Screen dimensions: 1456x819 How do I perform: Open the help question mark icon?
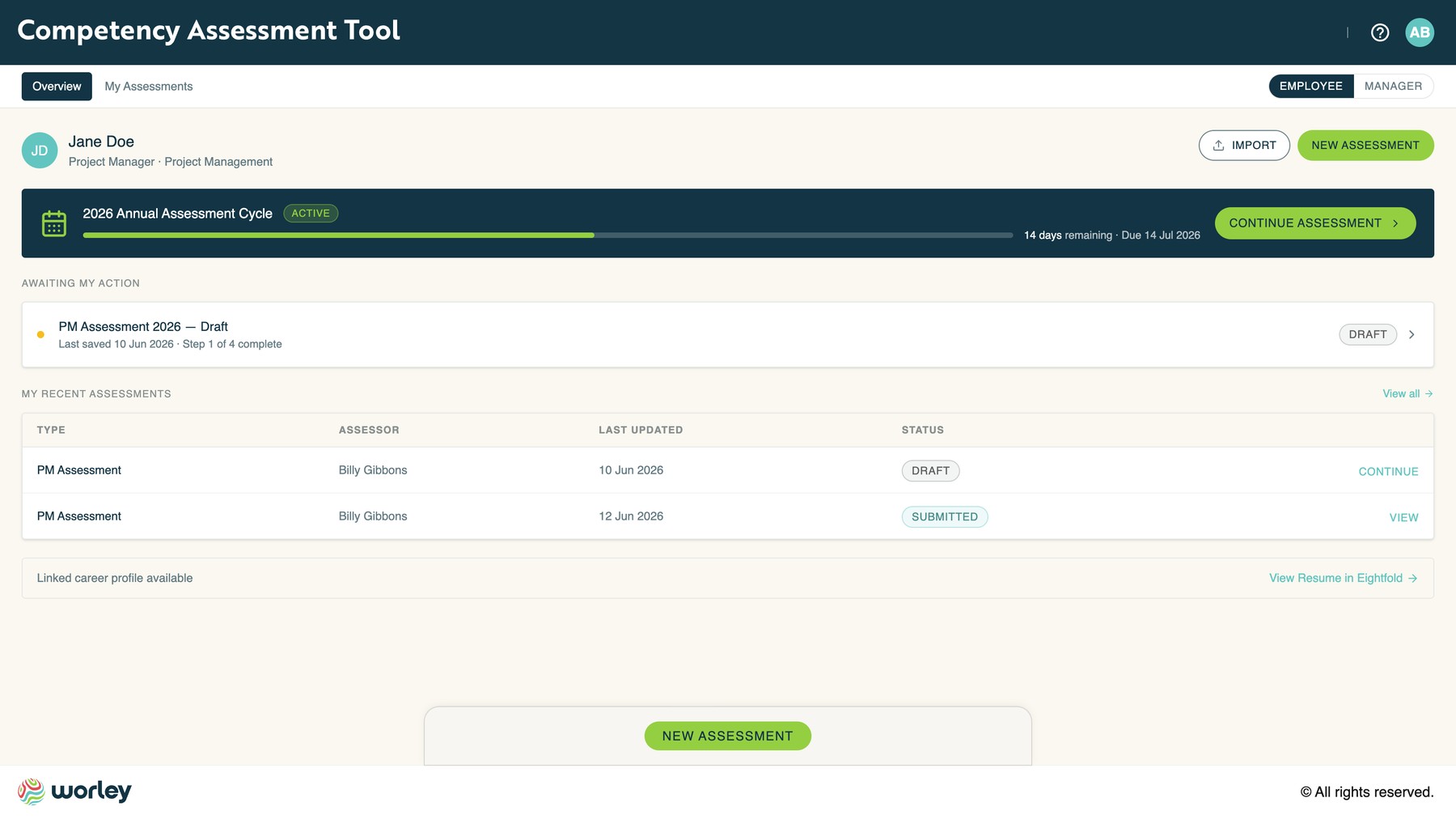(1380, 32)
